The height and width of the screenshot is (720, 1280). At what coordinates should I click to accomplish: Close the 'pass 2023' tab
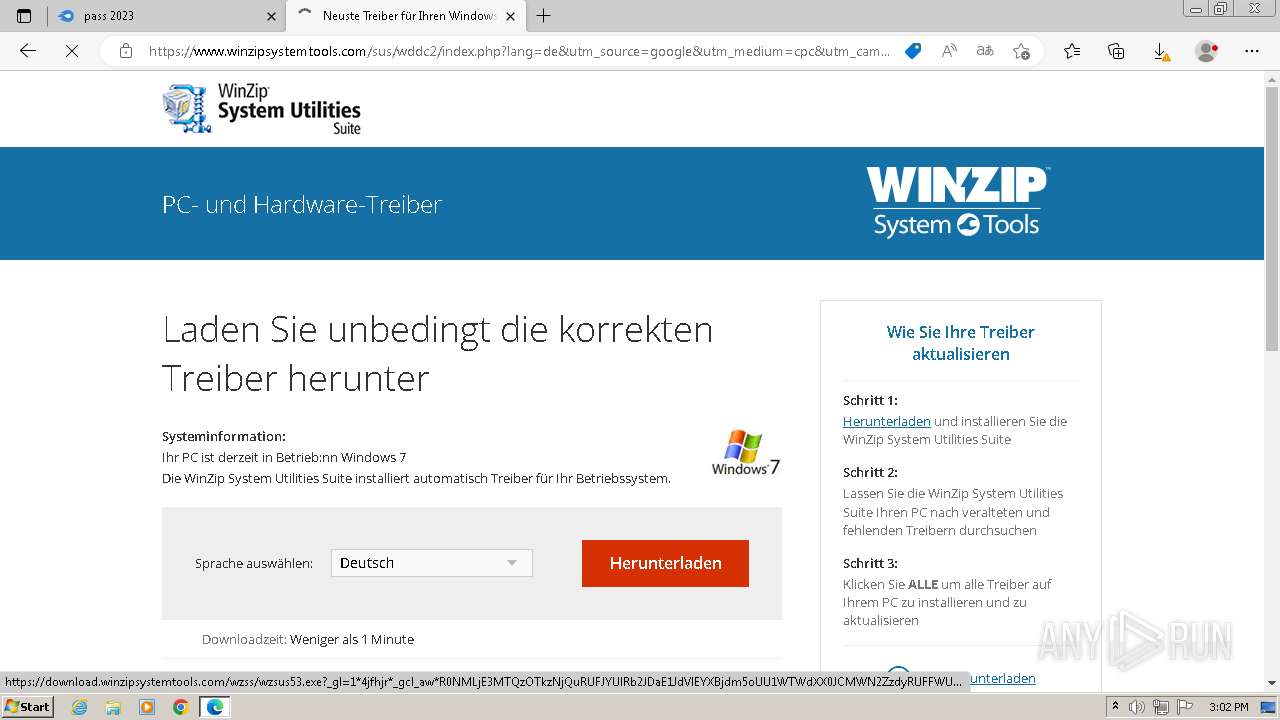coord(272,16)
